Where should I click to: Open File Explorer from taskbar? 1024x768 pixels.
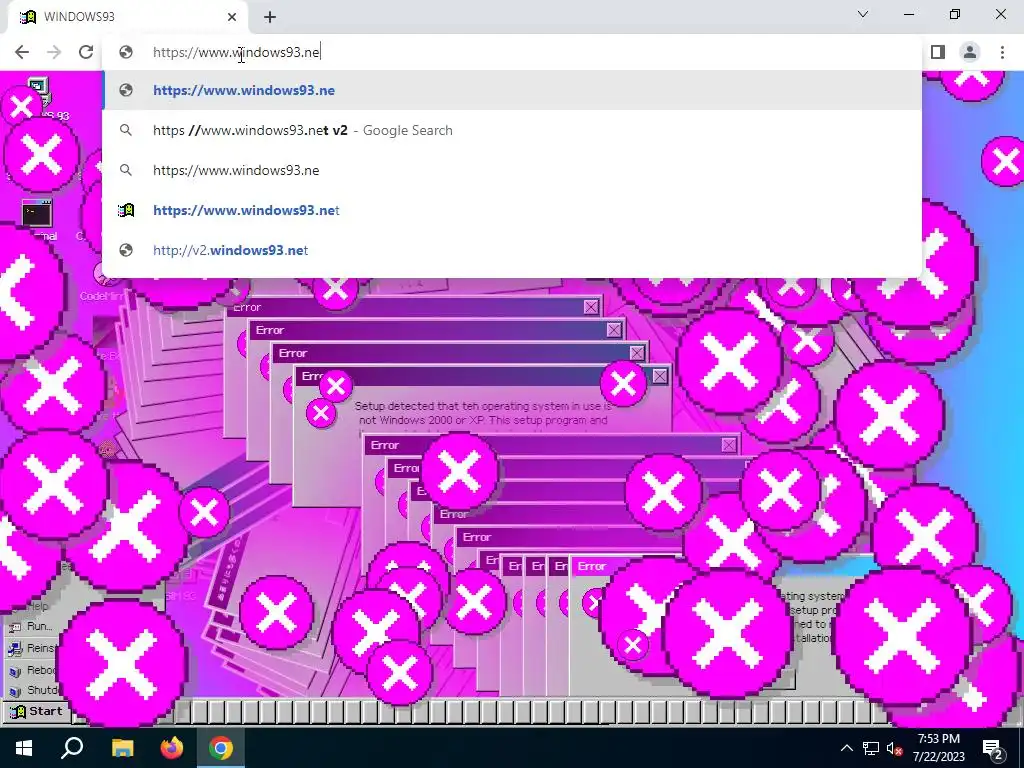(x=122, y=748)
